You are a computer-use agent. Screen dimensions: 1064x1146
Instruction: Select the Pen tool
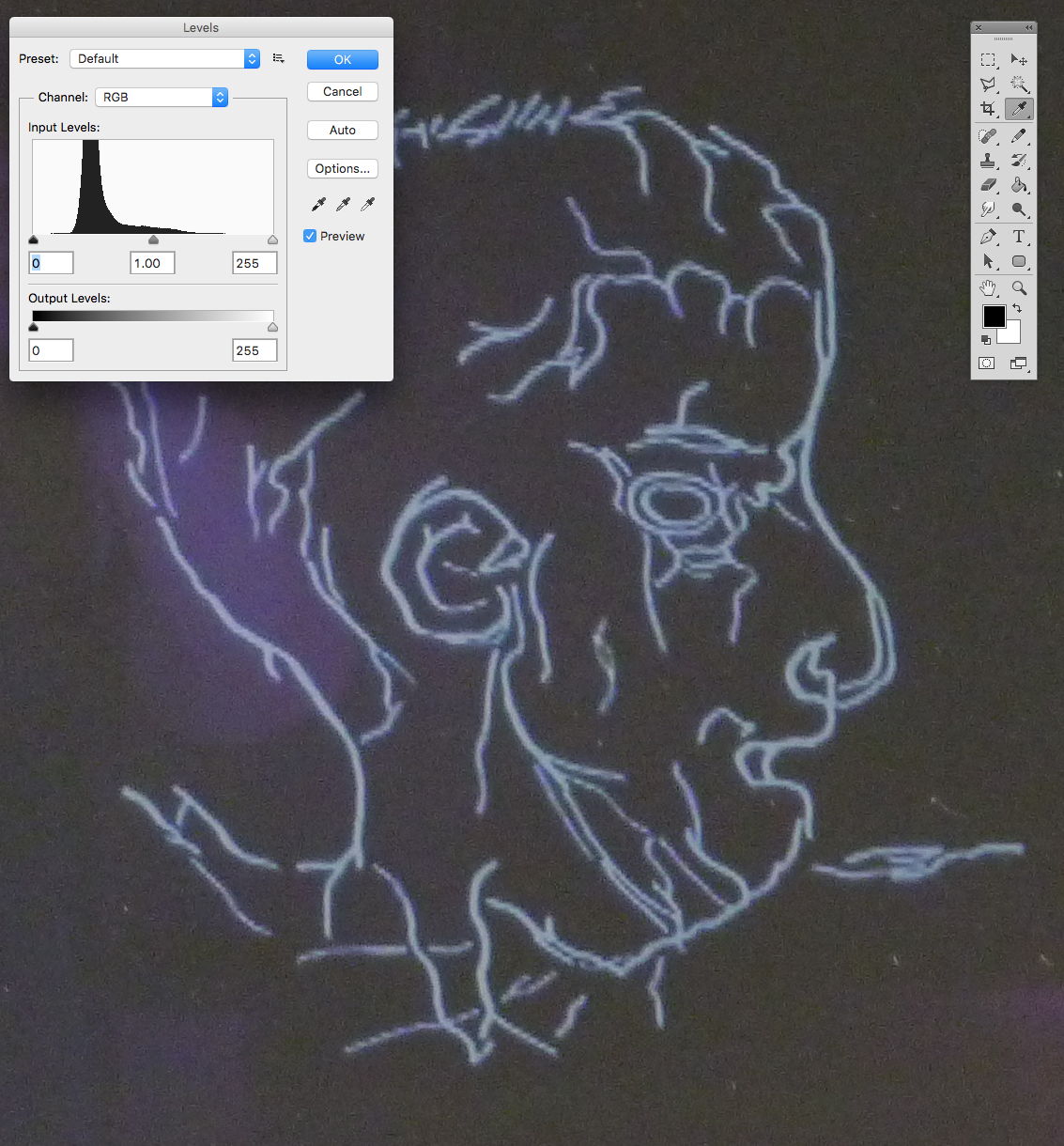click(x=988, y=237)
